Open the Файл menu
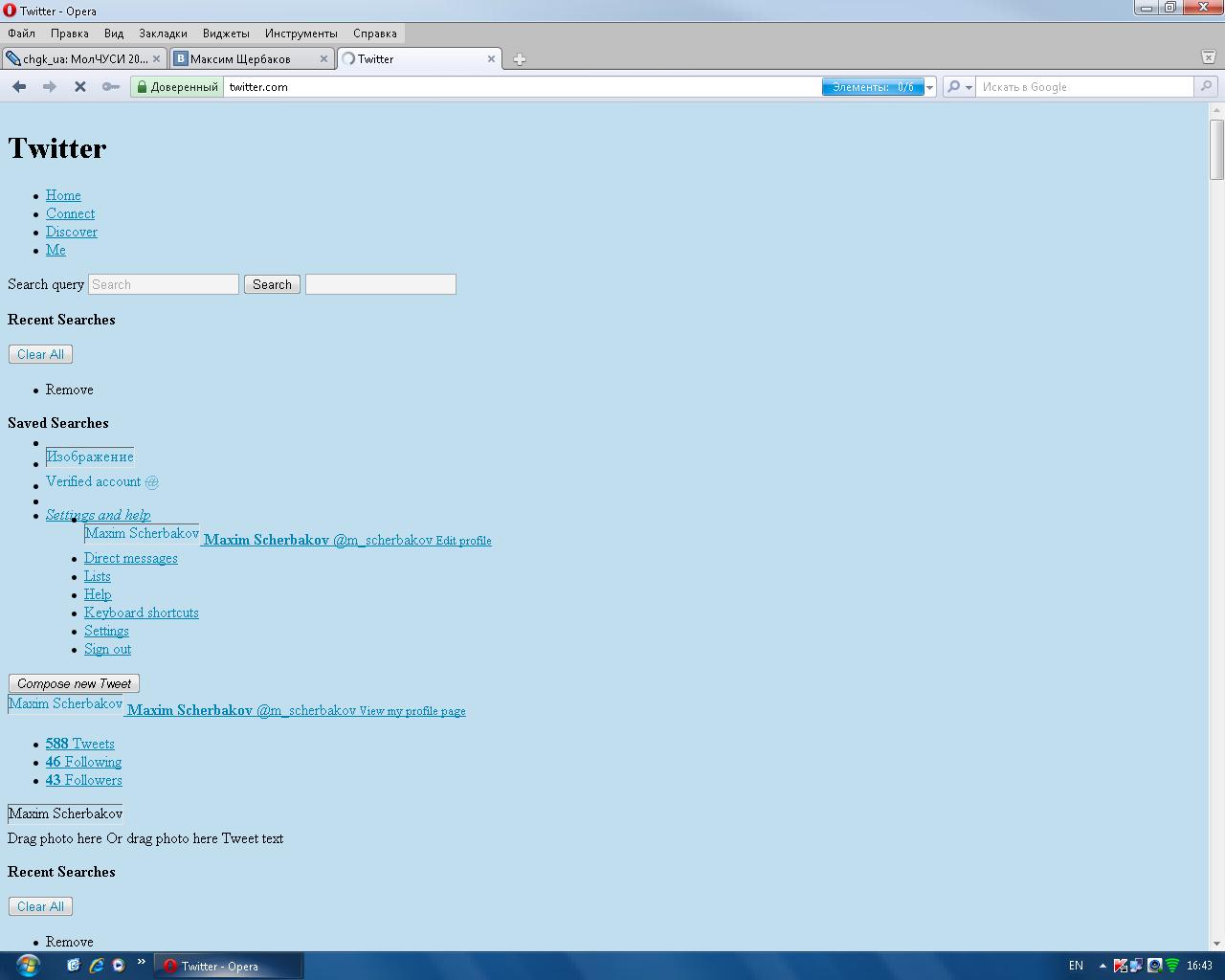Viewport: 1225px width, 980px height. (21, 33)
